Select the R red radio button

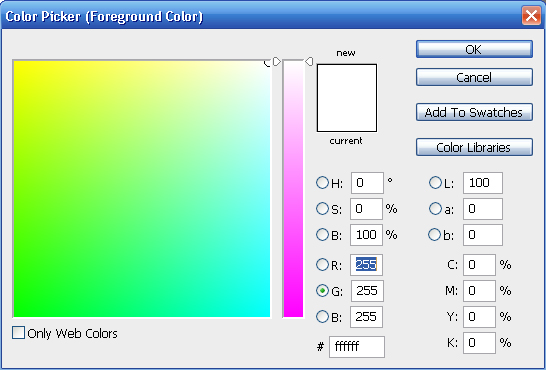322,265
